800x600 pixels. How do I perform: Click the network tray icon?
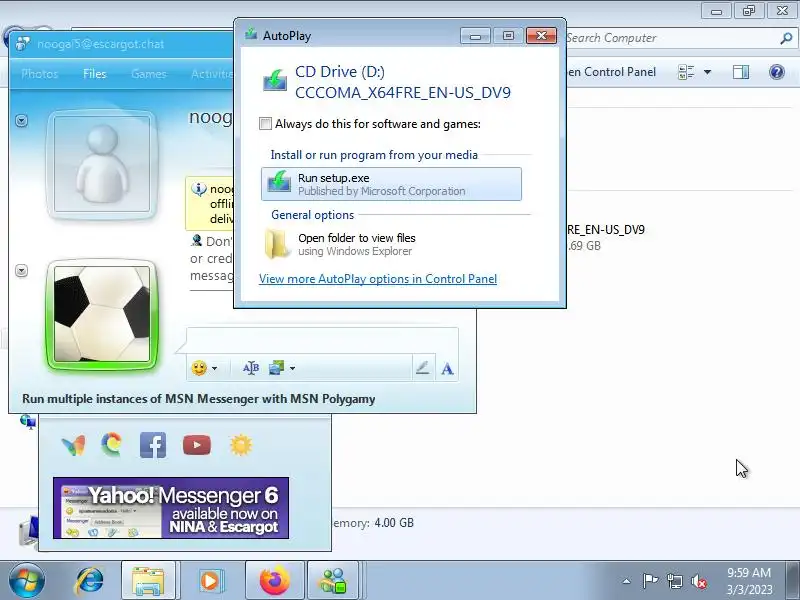[674, 581]
